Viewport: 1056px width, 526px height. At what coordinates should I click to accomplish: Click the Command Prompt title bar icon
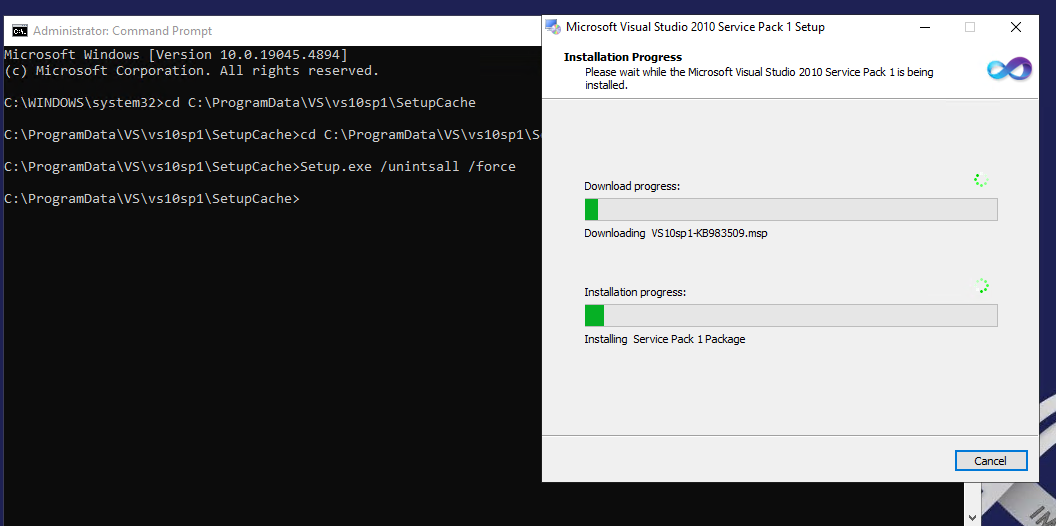click(20, 30)
